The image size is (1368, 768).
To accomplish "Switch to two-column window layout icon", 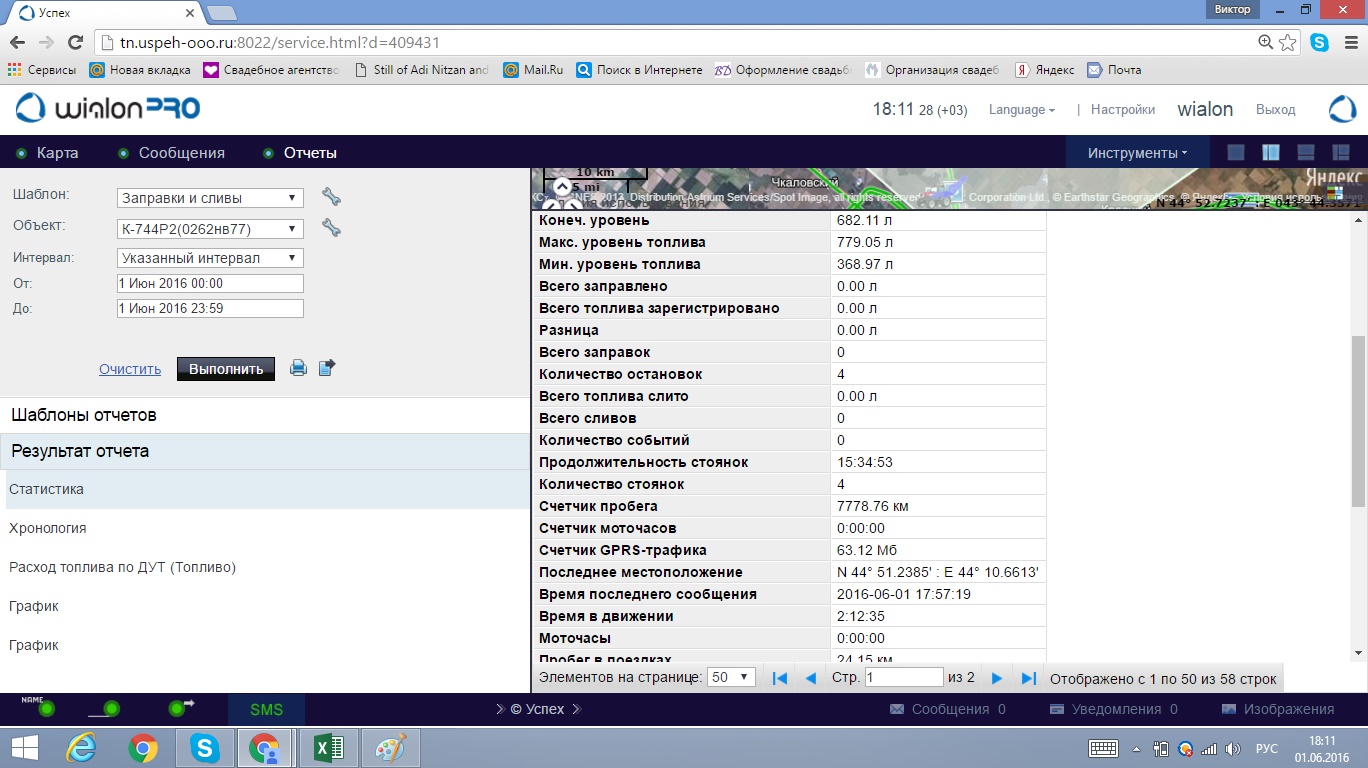I will (x=1271, y=153).
